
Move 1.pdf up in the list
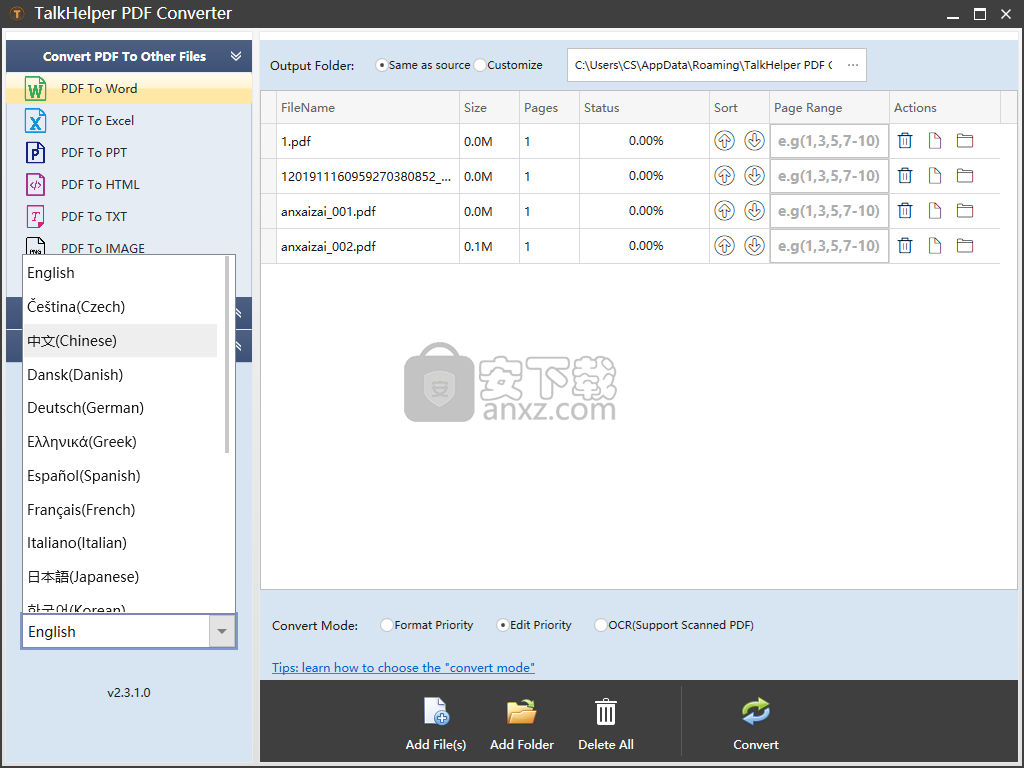(x=724, y=140)
